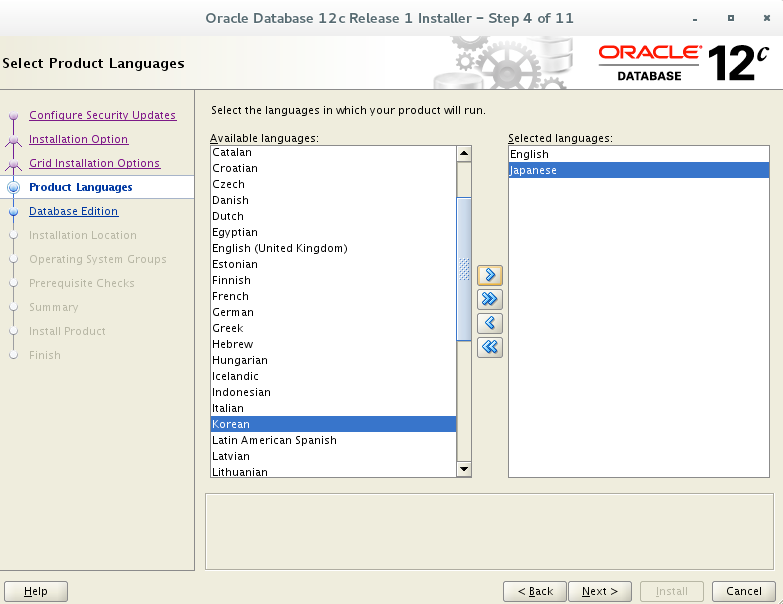The image size is (783, 604).
Task: Select the Product Languages step
Action: [x=81, y=187]
